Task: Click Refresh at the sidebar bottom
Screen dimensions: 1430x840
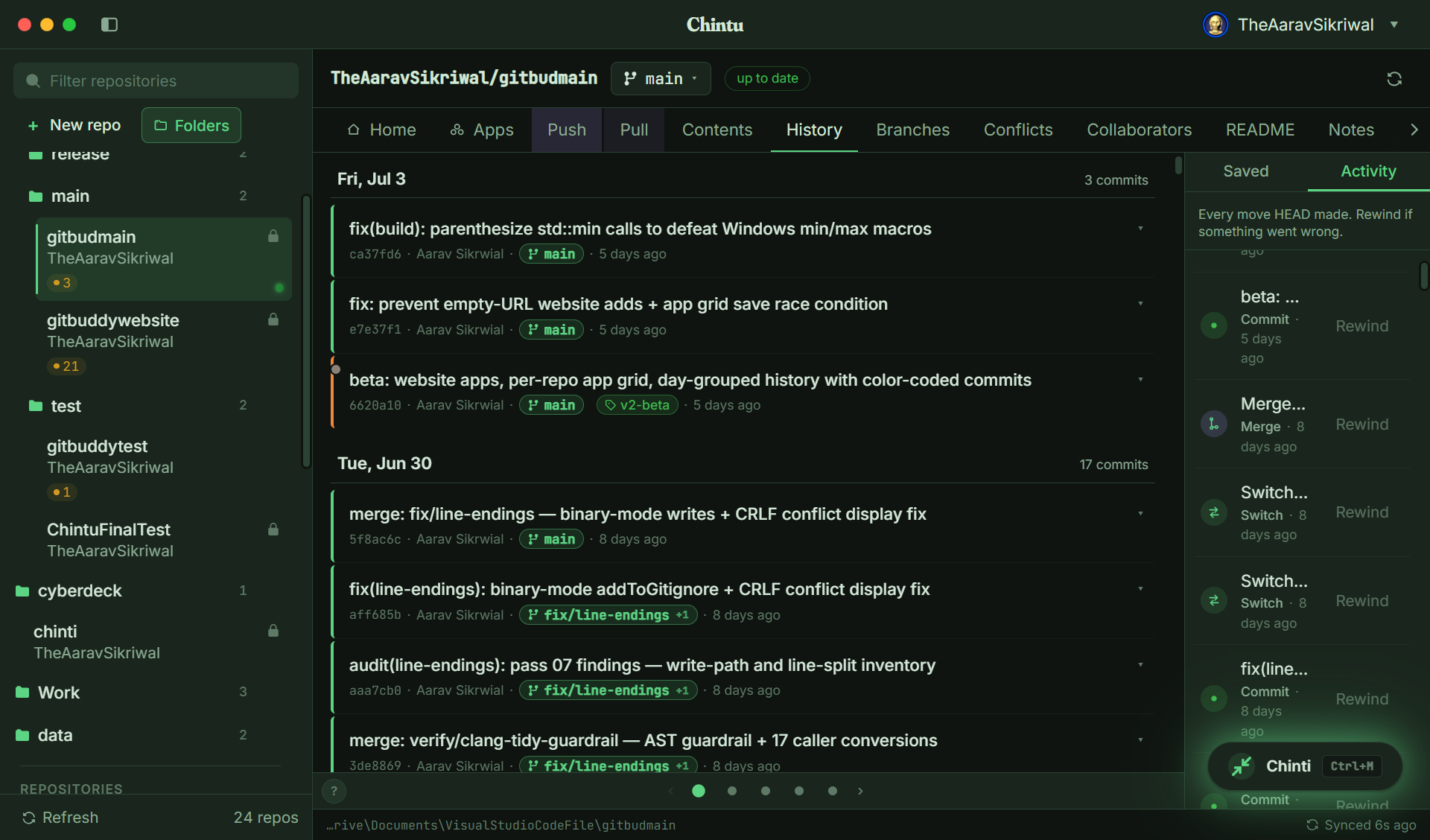Action: point(60,818)
